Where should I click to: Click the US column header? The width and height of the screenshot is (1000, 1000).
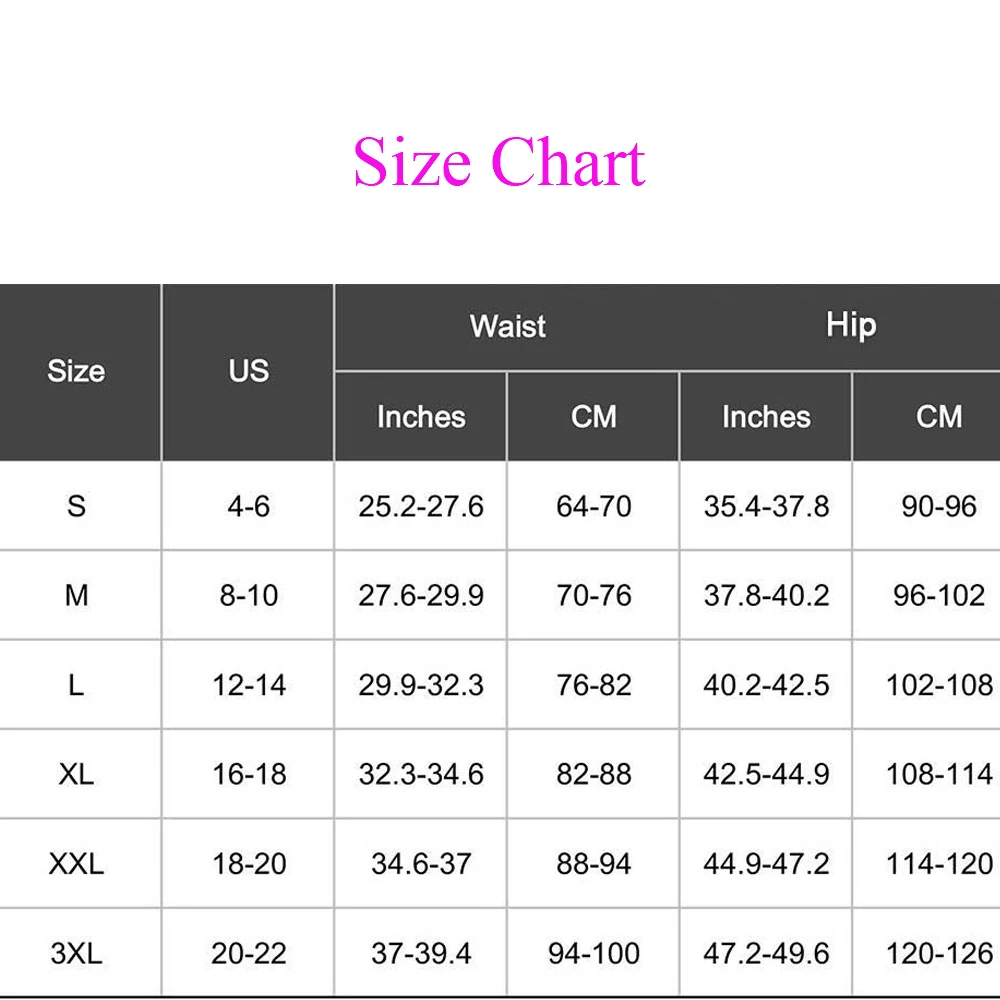click(248, 371)
